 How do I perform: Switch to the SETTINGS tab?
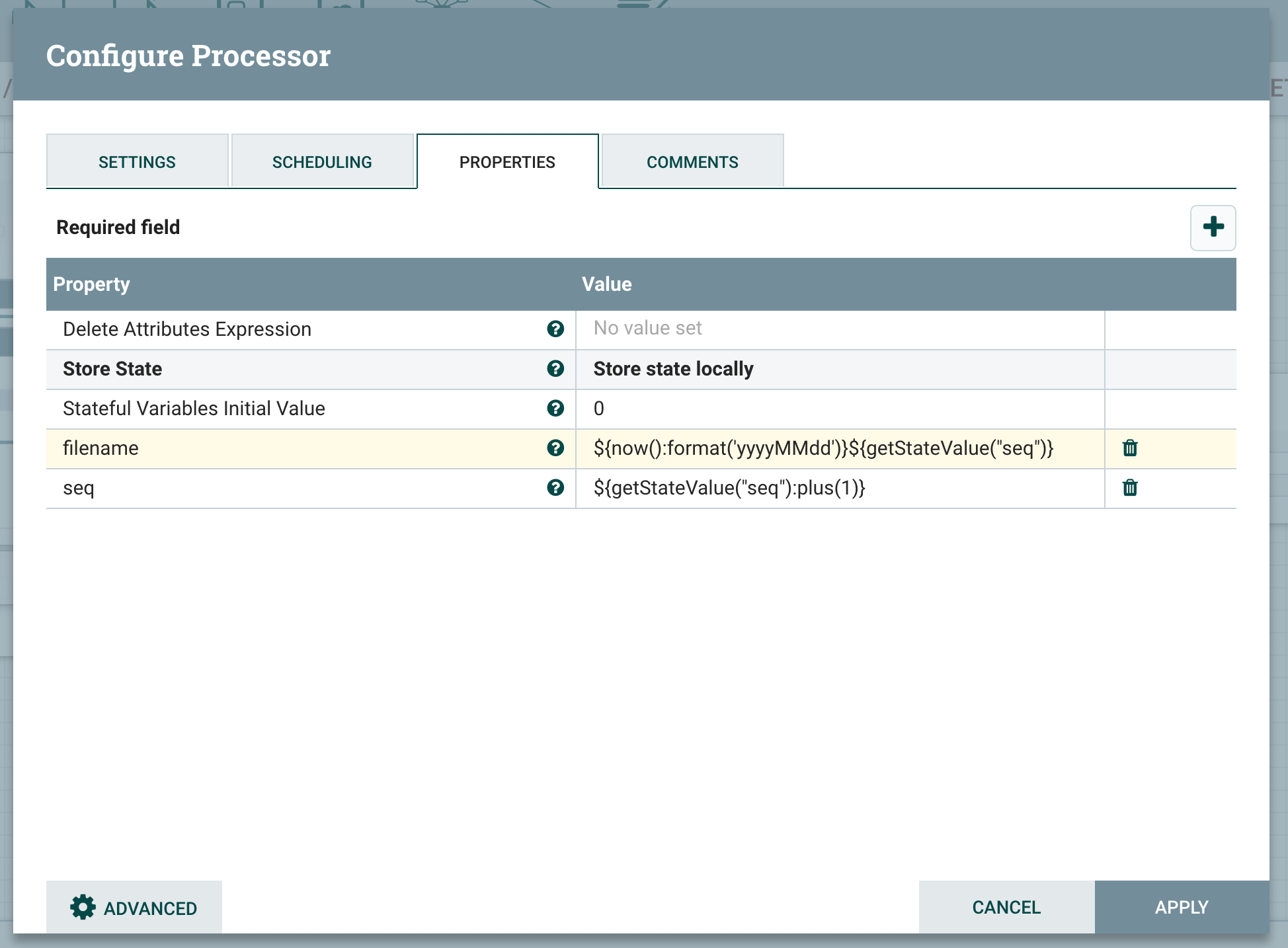(138, 161)
